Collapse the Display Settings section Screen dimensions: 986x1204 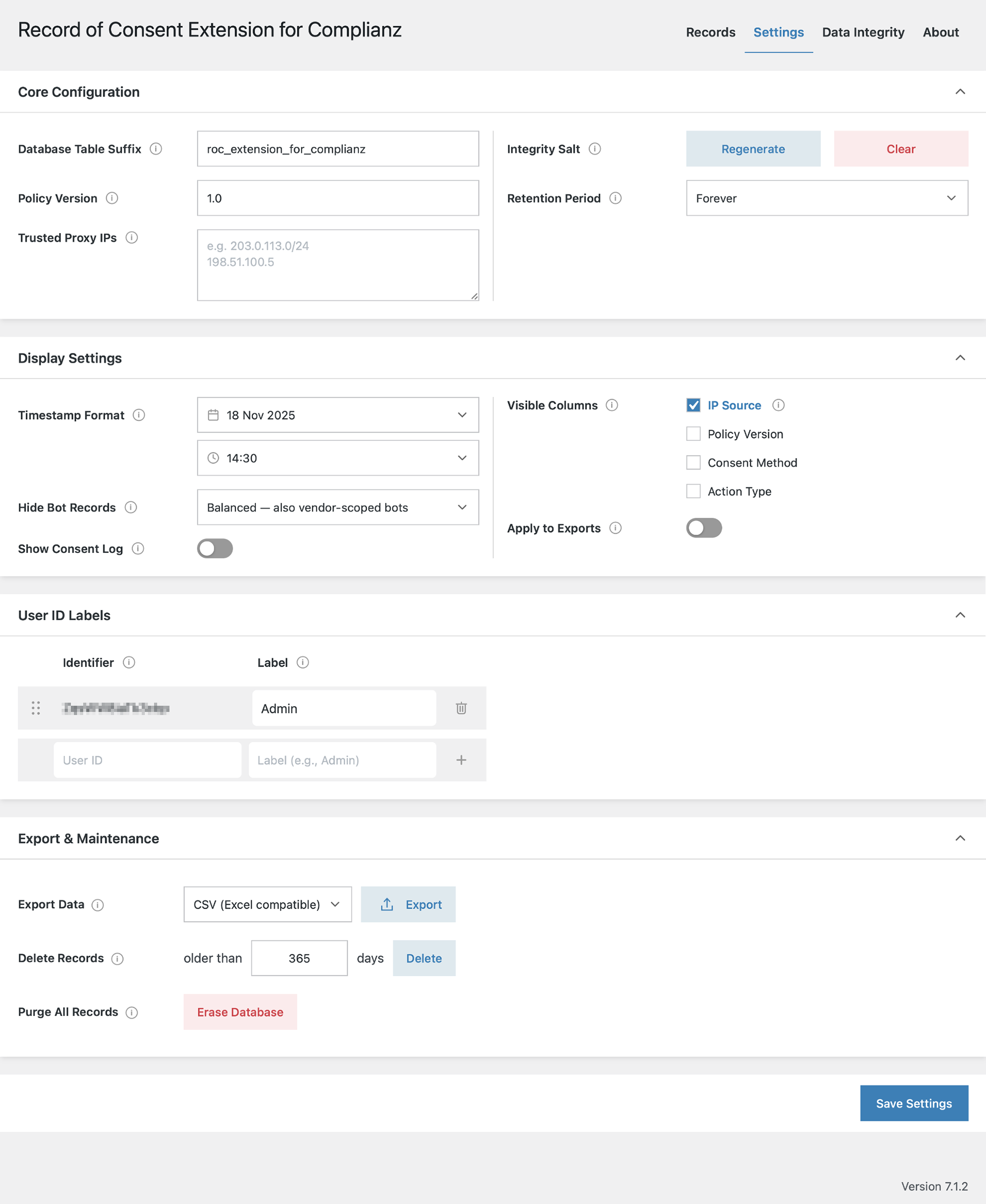(x=960, y=358)
